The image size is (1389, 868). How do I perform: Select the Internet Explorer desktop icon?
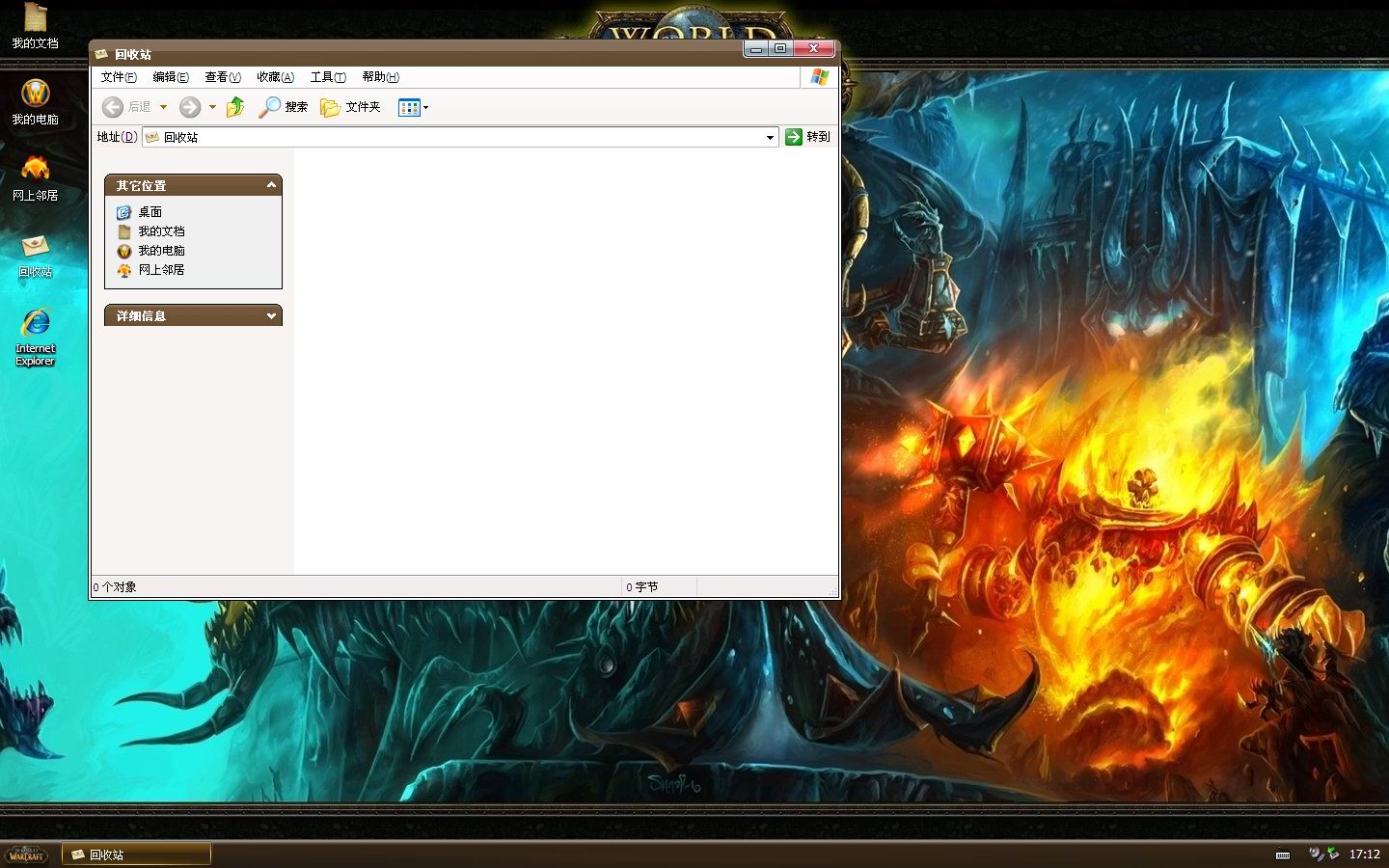pyautogui.click(x=35, y=338)
